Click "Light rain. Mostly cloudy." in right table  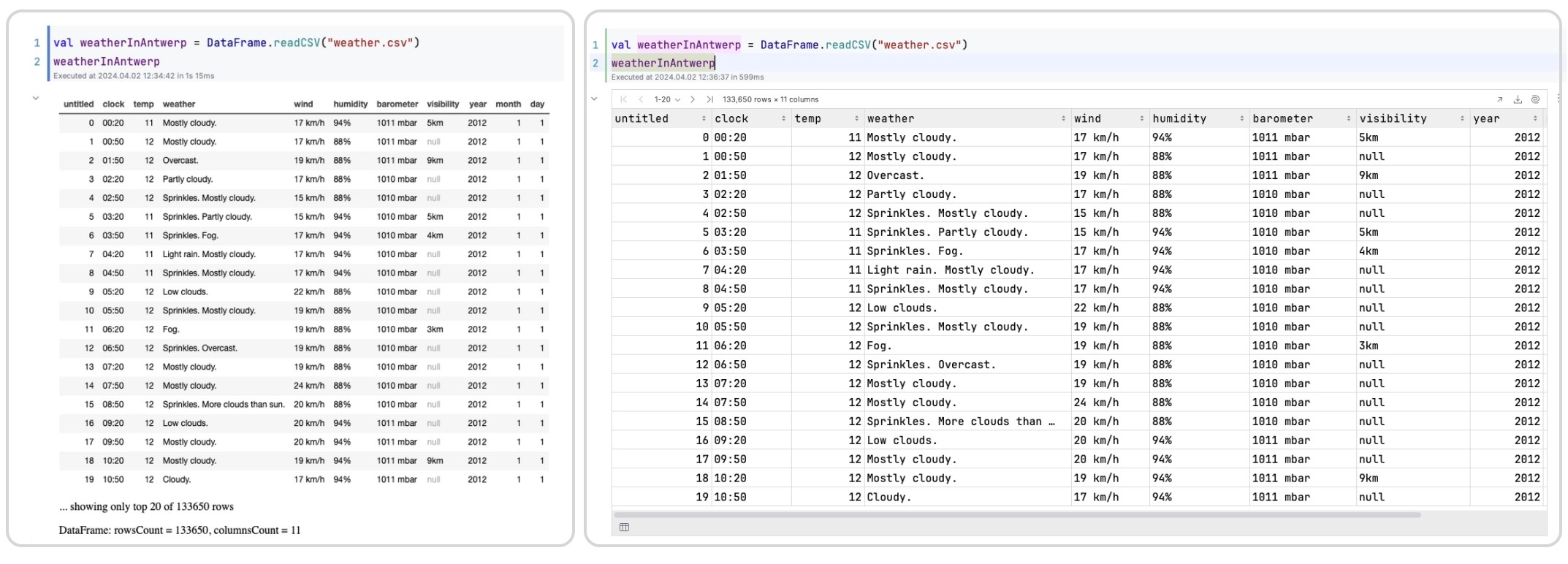click(951, 270)
